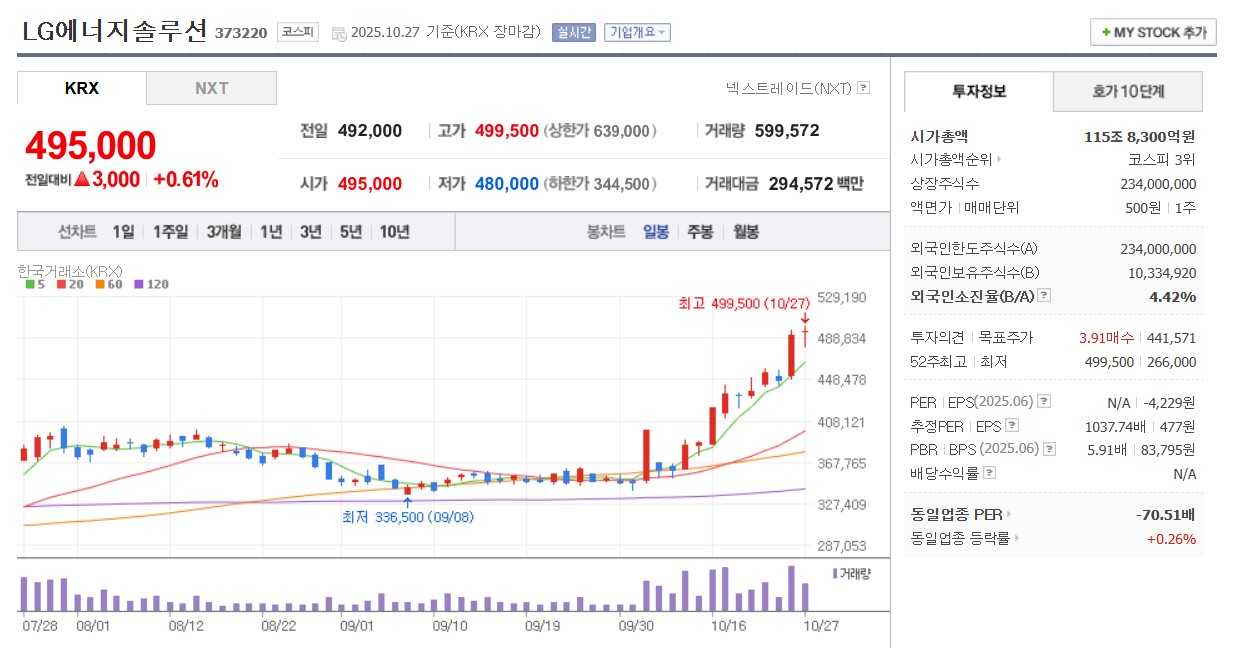Open the NXT exchange tab
This screenshot has height=648, width=1235.
click(x=211, y=88)
